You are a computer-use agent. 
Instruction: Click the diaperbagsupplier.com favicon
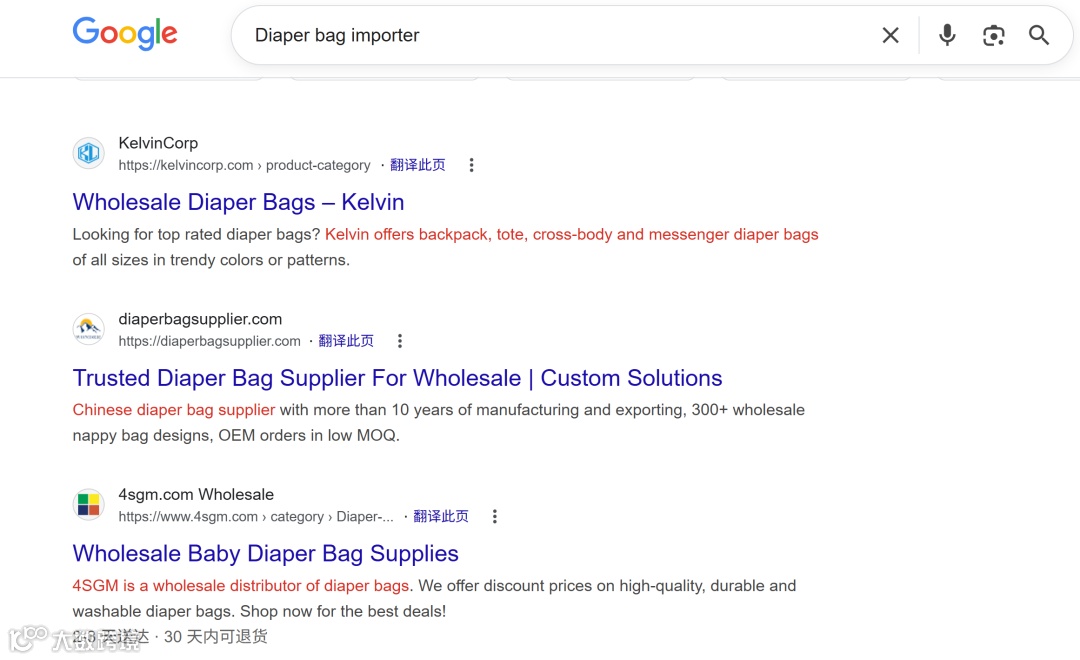click(x=89, y=329)
